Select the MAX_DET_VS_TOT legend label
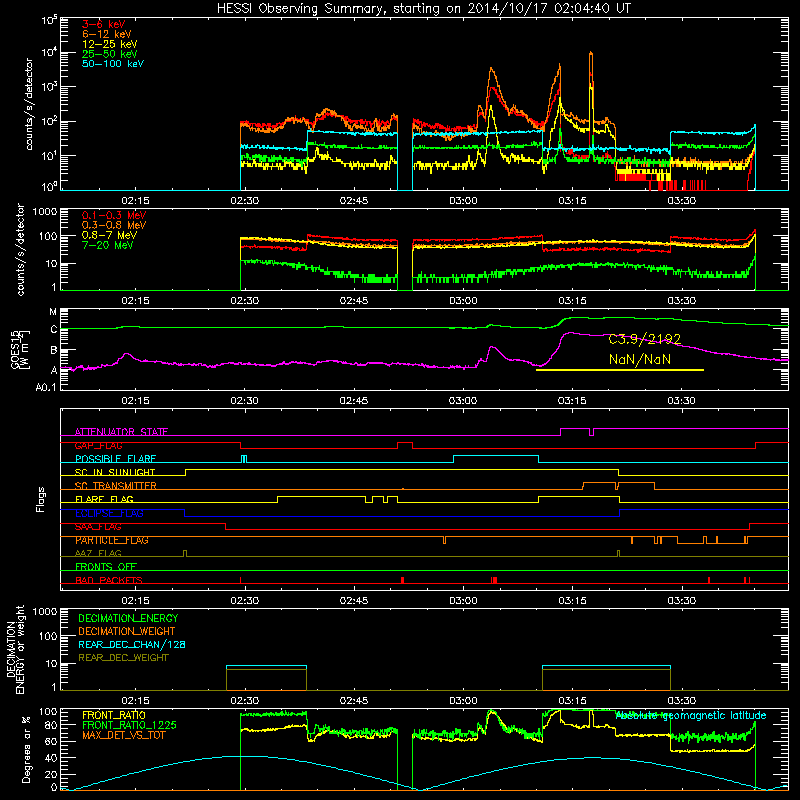 click(123, 735)
